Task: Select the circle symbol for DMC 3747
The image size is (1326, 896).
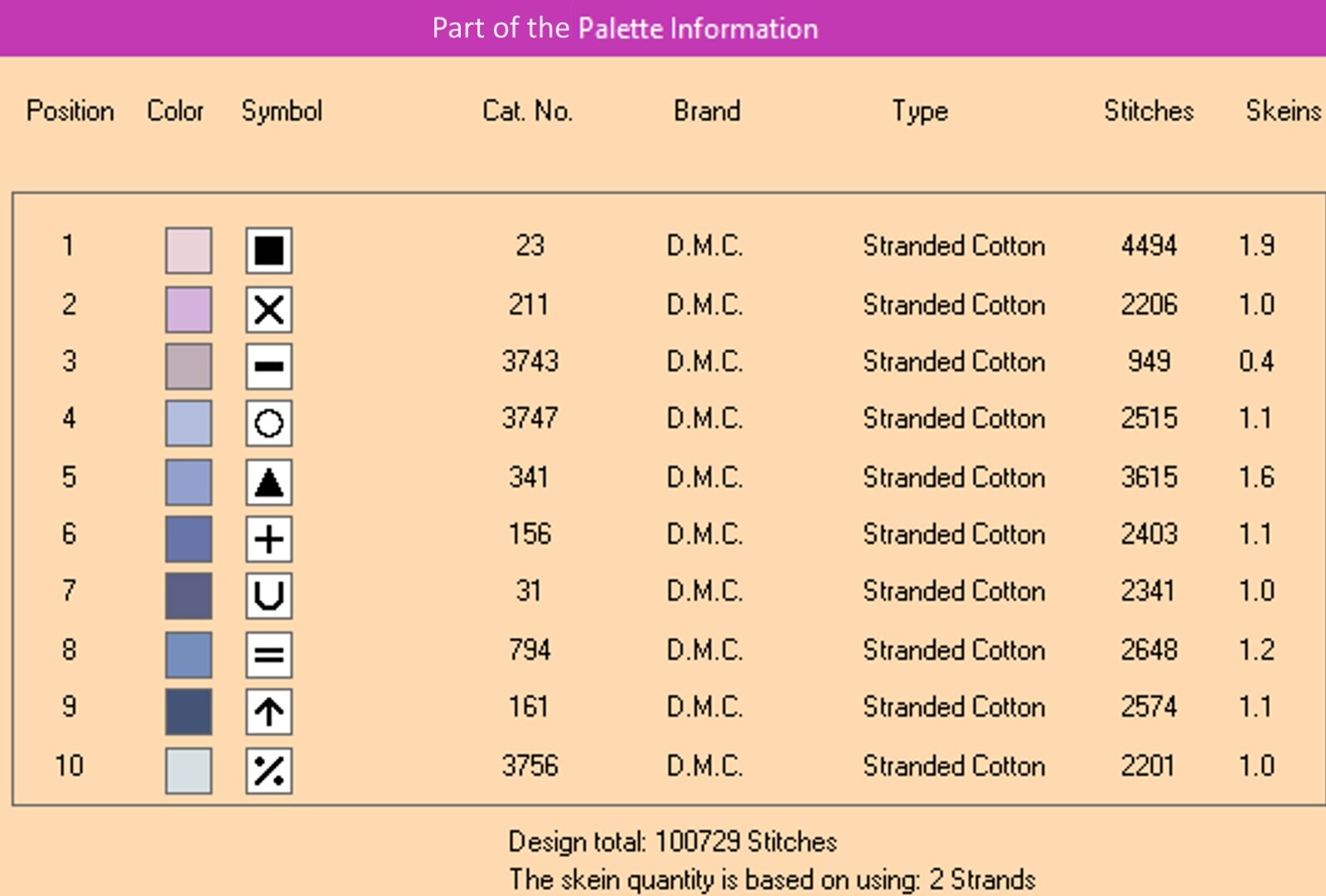Action: pos(269,424)
